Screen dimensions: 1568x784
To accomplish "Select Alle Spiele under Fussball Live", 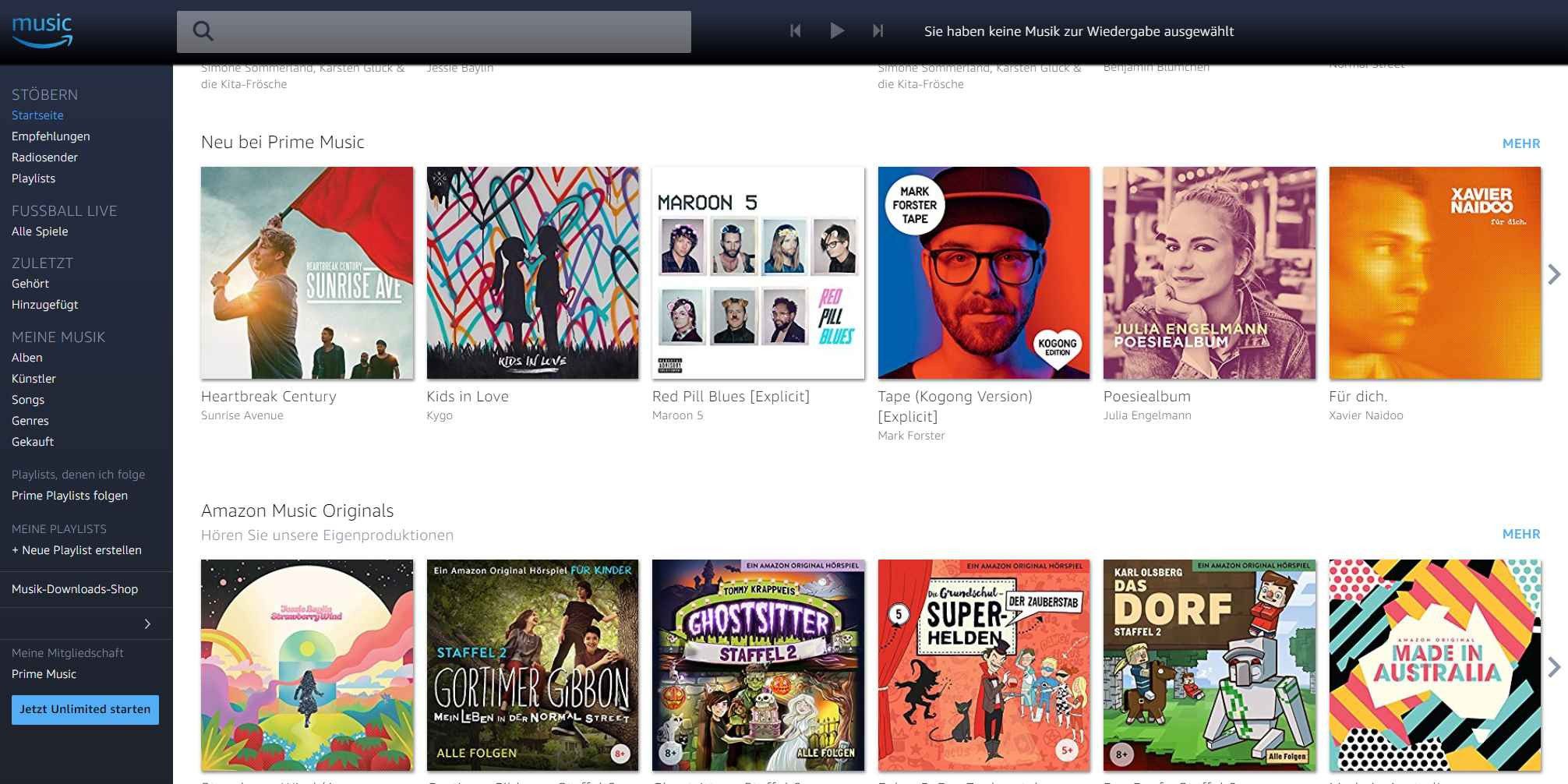I will [x=40, y=231].
